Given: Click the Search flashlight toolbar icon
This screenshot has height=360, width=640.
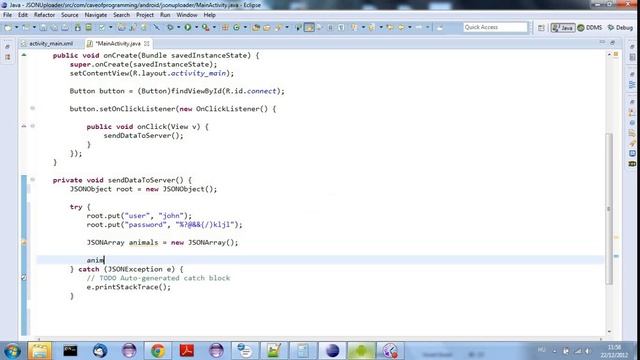Looking at the screenshot, I should click(278, 27).
